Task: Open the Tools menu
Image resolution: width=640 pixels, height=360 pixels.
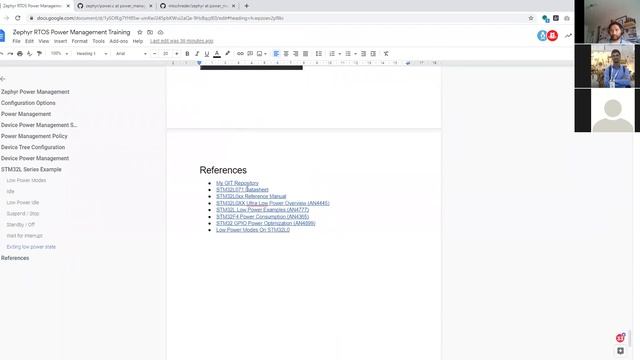Action: point(98,41)
